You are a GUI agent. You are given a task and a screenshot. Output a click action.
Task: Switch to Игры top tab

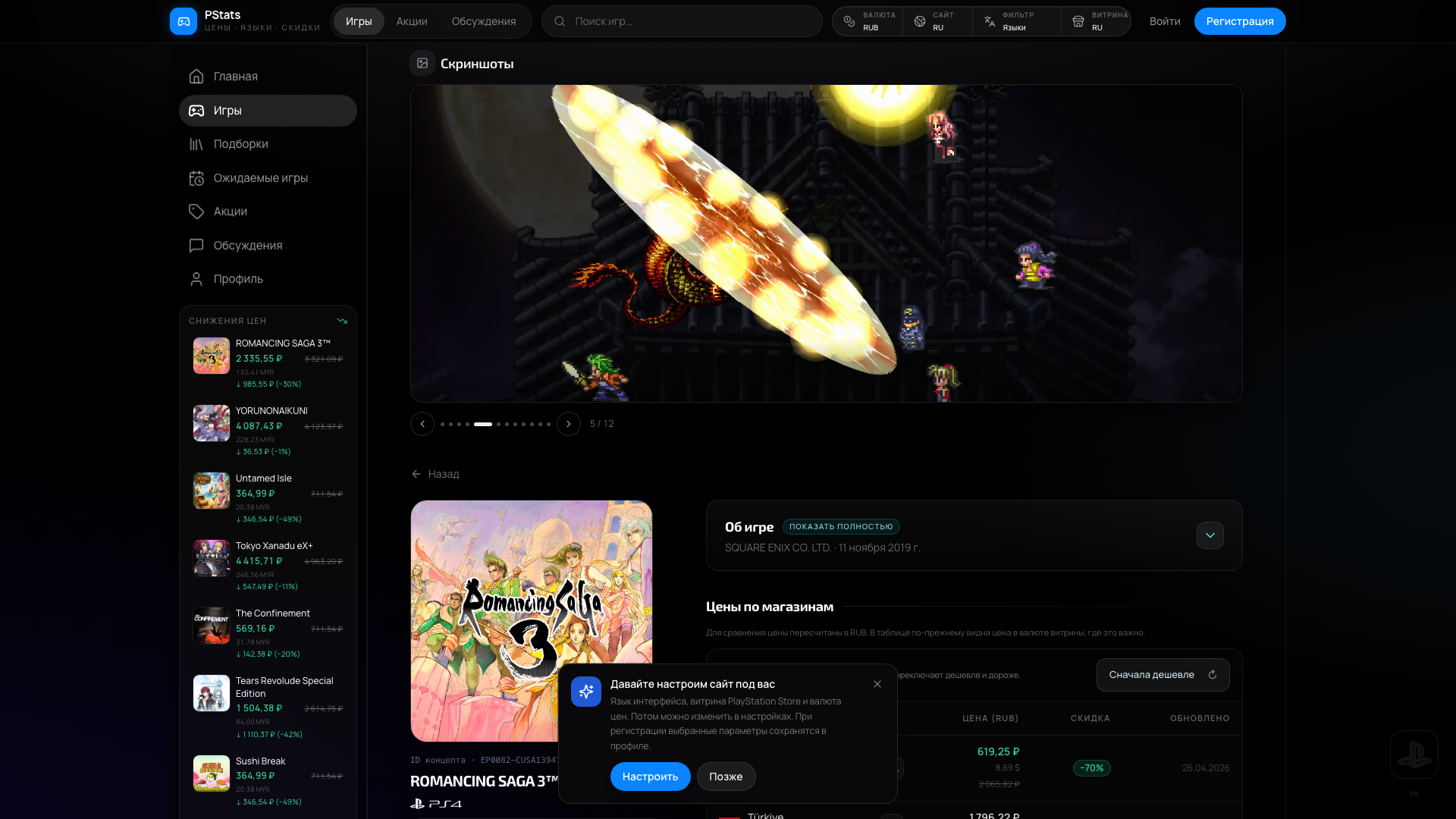pyautogui.click(x=359, y=21)
